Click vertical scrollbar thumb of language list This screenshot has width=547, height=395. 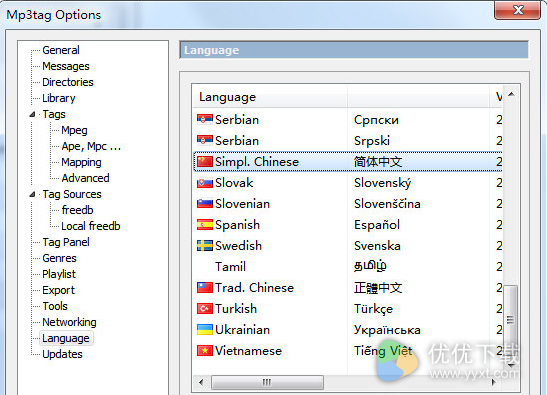click(x=511, y=319)
